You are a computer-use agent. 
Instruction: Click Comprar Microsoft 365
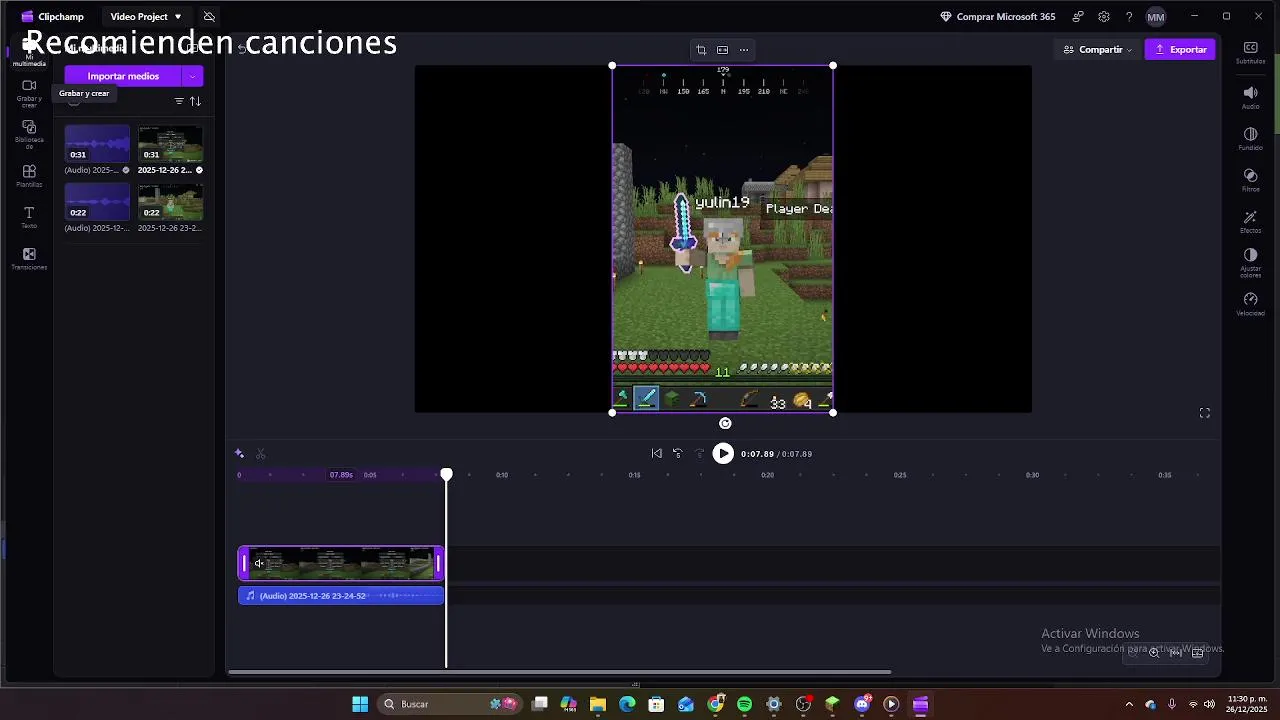[997, 17]
